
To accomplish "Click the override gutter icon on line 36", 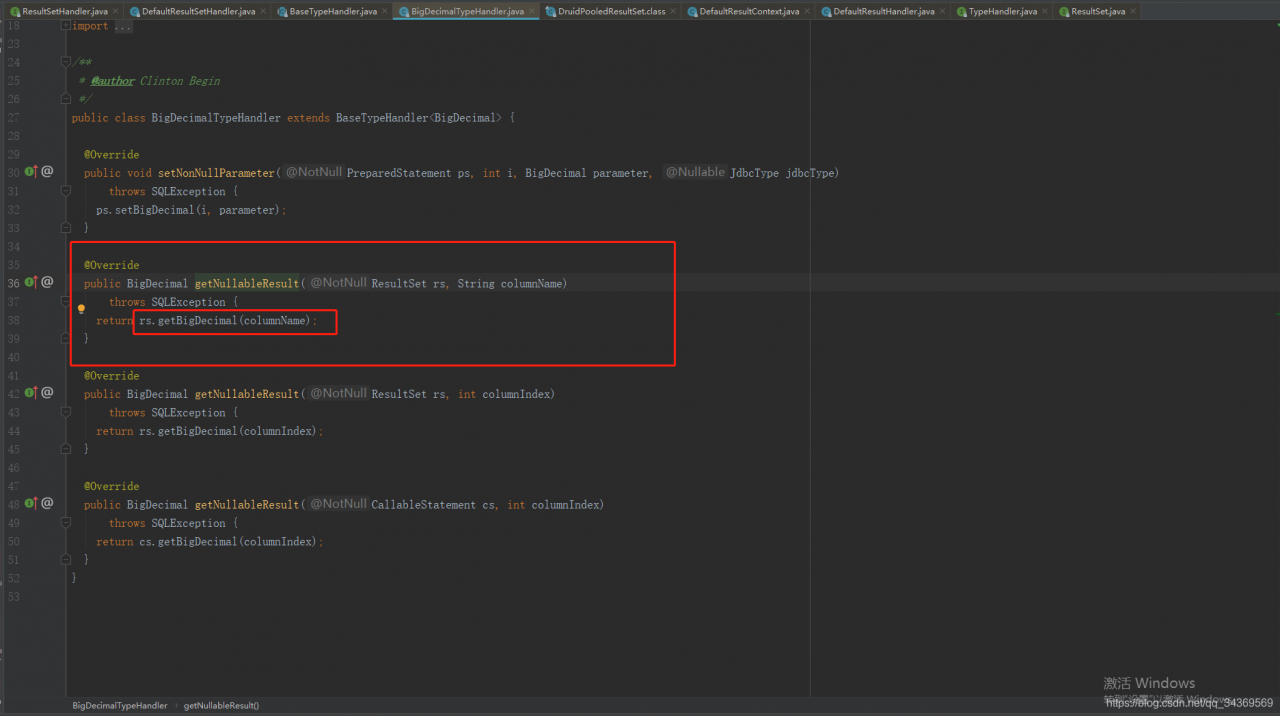I will [x=31, y=283].
